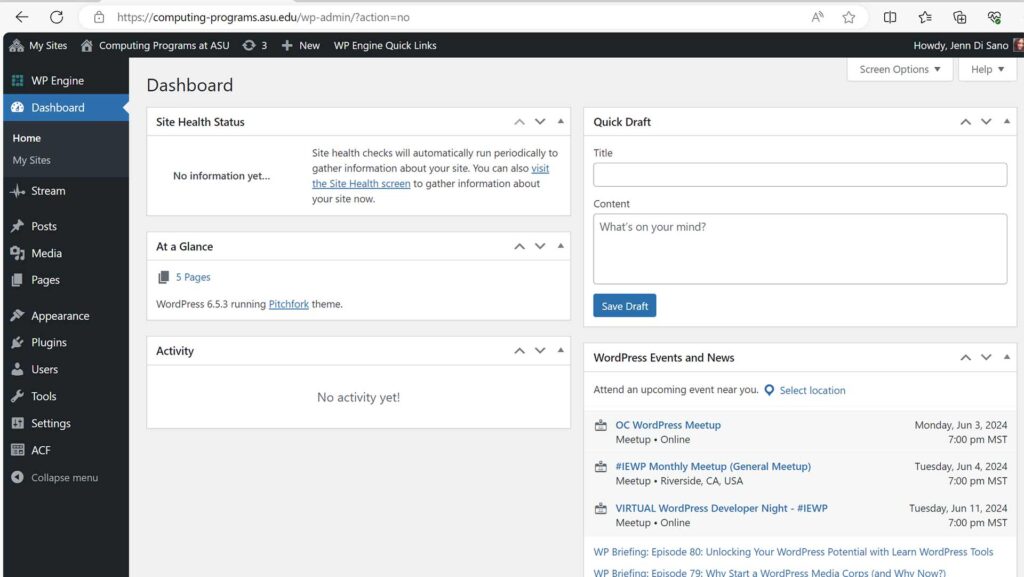This screenshot has height=577, width=1024.
Task: Click the ACF sidebar icon
Action: pos(18,450)
